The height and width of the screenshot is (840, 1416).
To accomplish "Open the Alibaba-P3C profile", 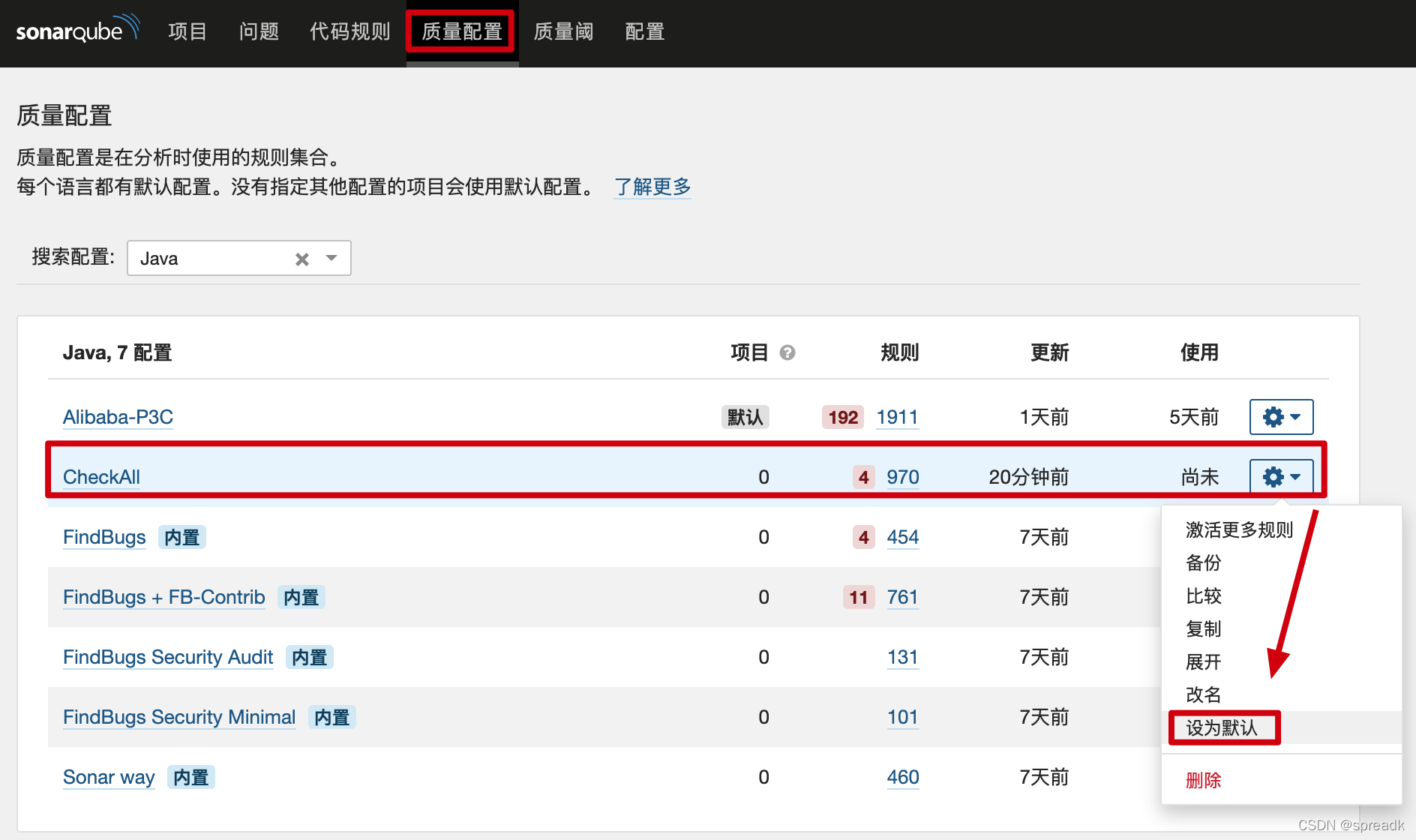I will (x=118, y=417).
